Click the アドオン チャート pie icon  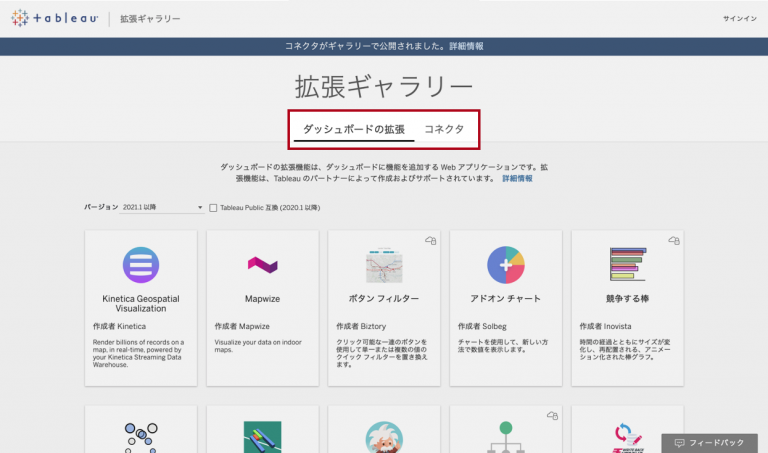point(505,265)
